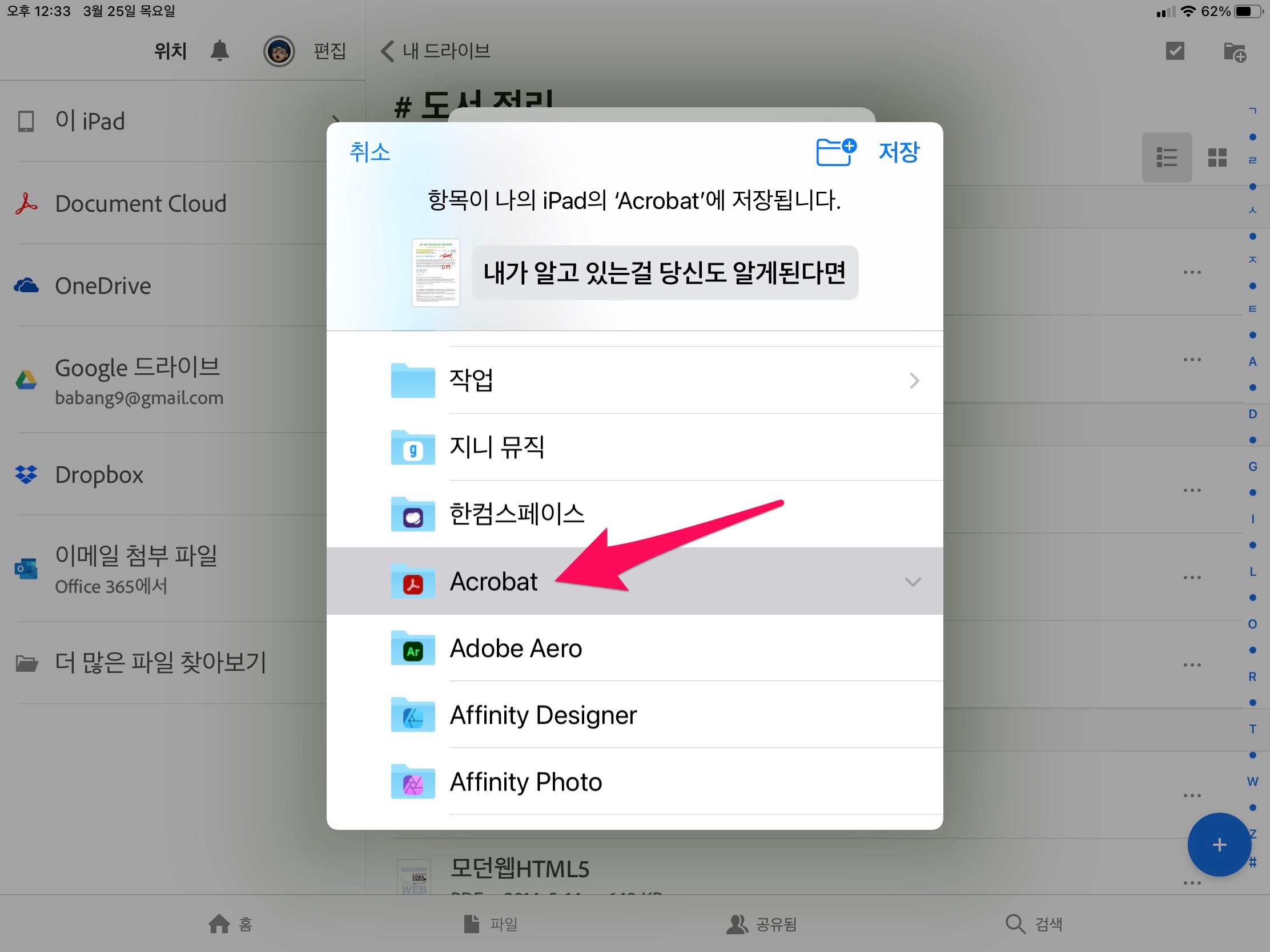Tap the notification bell icon
This screenshot has height=952, width=1270.
(219, 51)
